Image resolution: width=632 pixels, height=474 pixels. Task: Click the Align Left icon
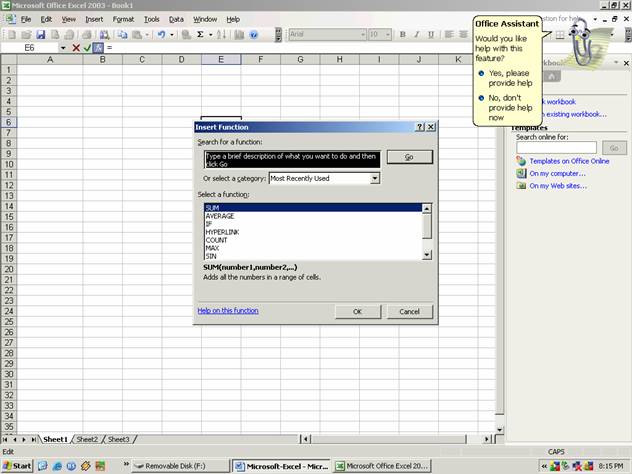tap(449, 35)
